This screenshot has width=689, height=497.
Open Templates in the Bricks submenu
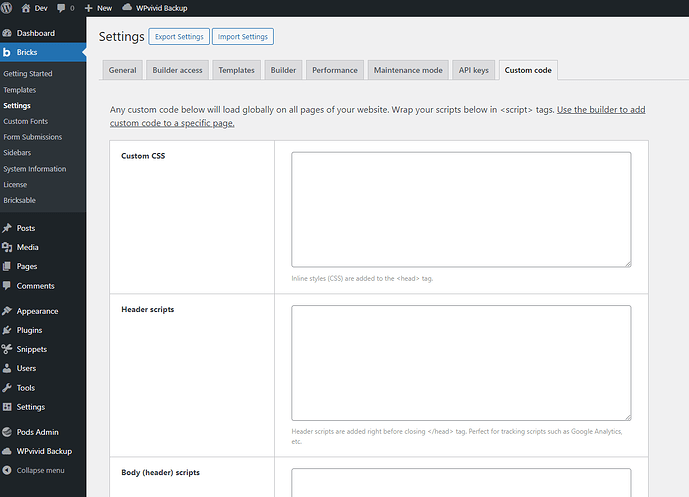pyautogui.click(x=20, y=90)
